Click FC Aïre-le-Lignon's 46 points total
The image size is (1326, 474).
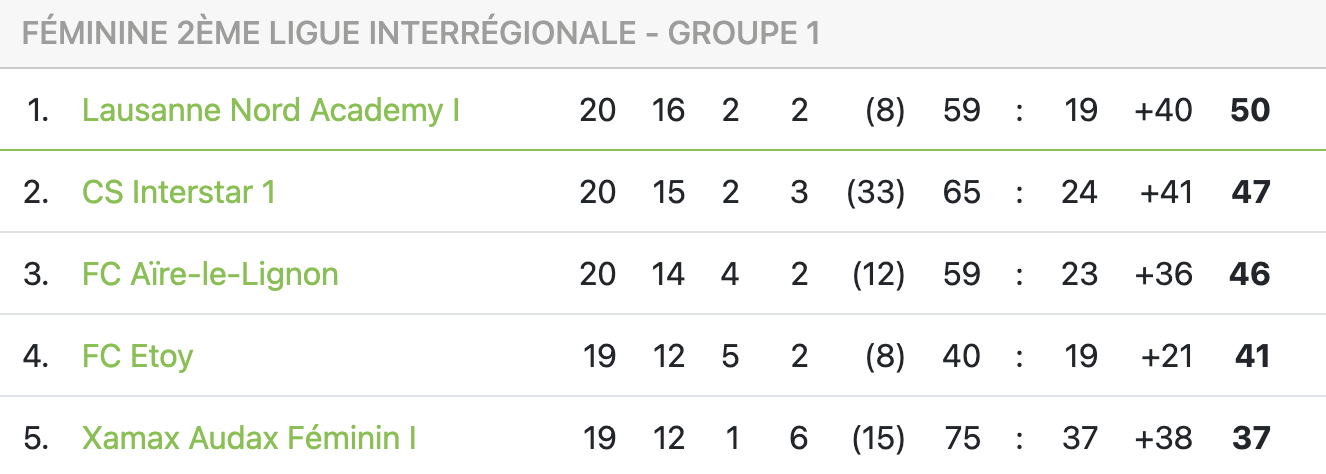(1251, 273)
